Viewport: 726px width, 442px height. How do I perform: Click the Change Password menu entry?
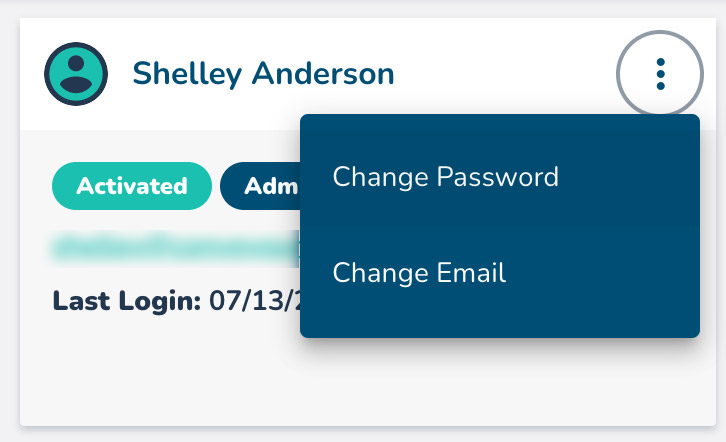pos(445,178)
